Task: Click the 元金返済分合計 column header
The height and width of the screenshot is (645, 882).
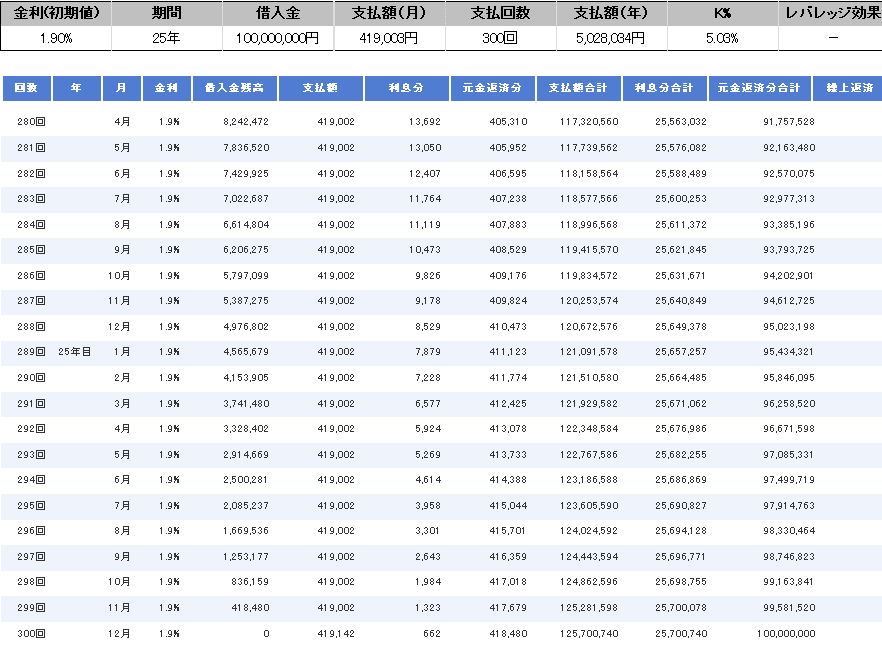Action: [759, 88]
